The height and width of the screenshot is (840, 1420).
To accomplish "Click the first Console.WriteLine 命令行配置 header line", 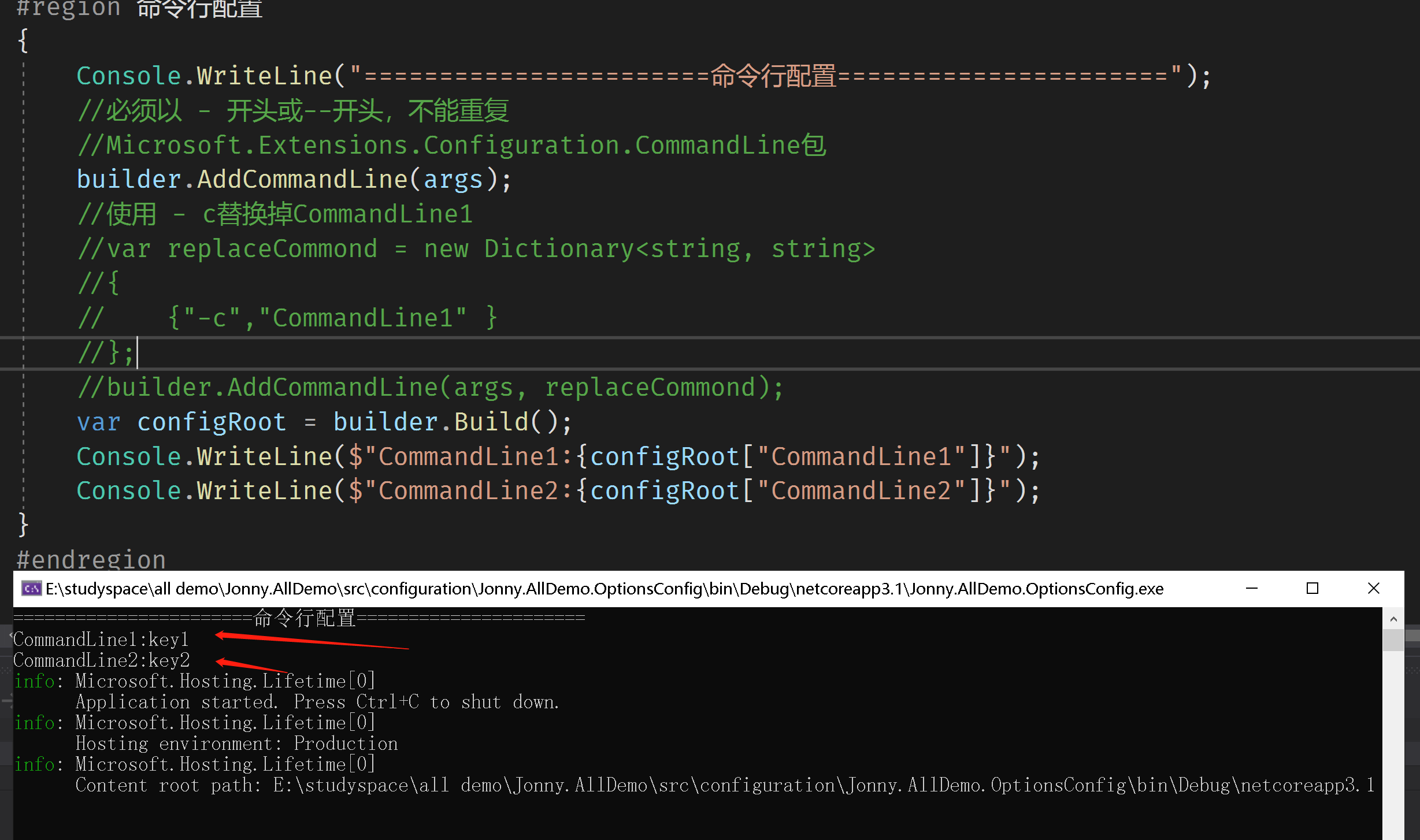I will [x=643, y=76].
